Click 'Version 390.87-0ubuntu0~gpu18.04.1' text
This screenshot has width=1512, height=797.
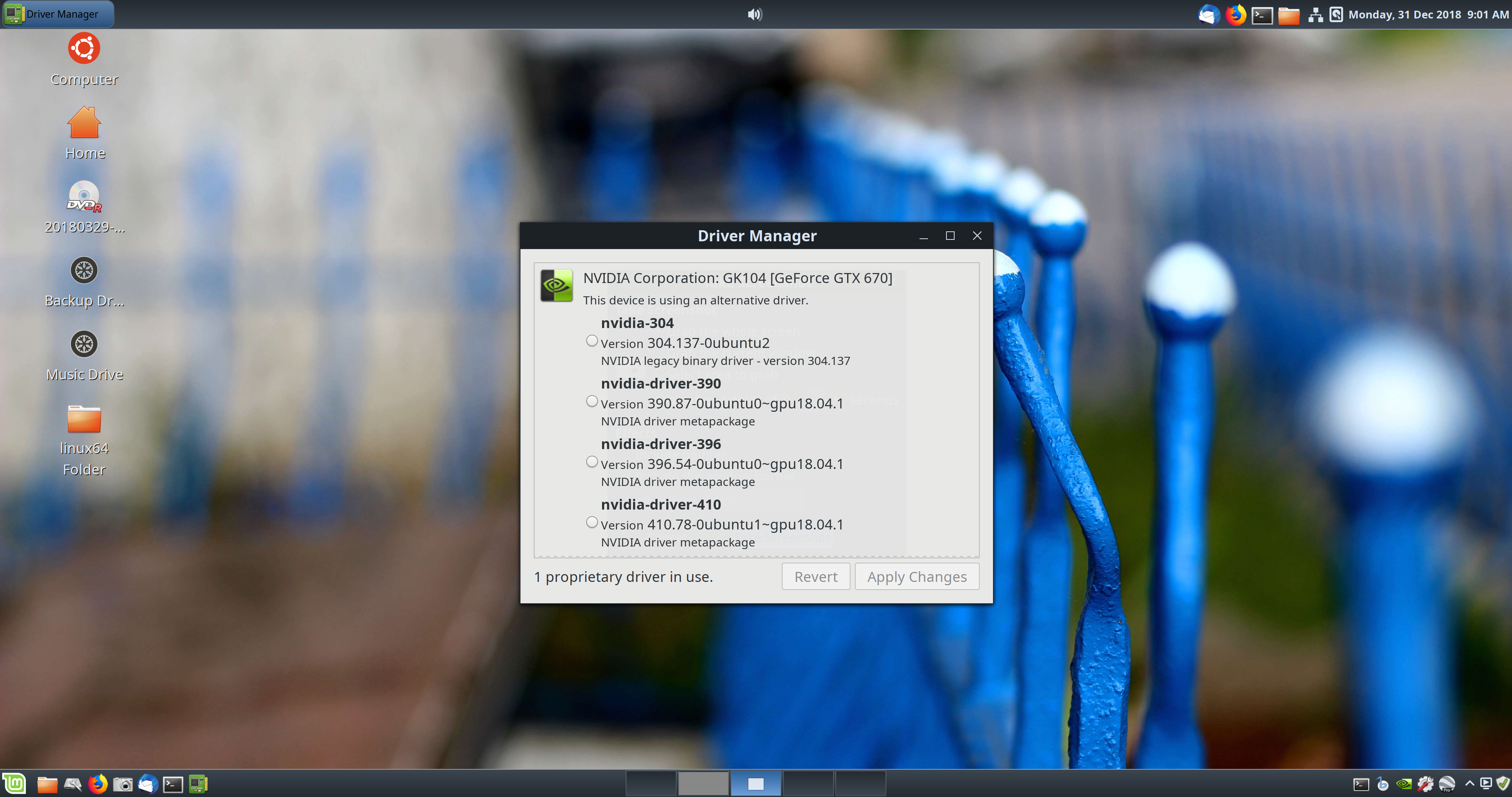pos(722,404)
